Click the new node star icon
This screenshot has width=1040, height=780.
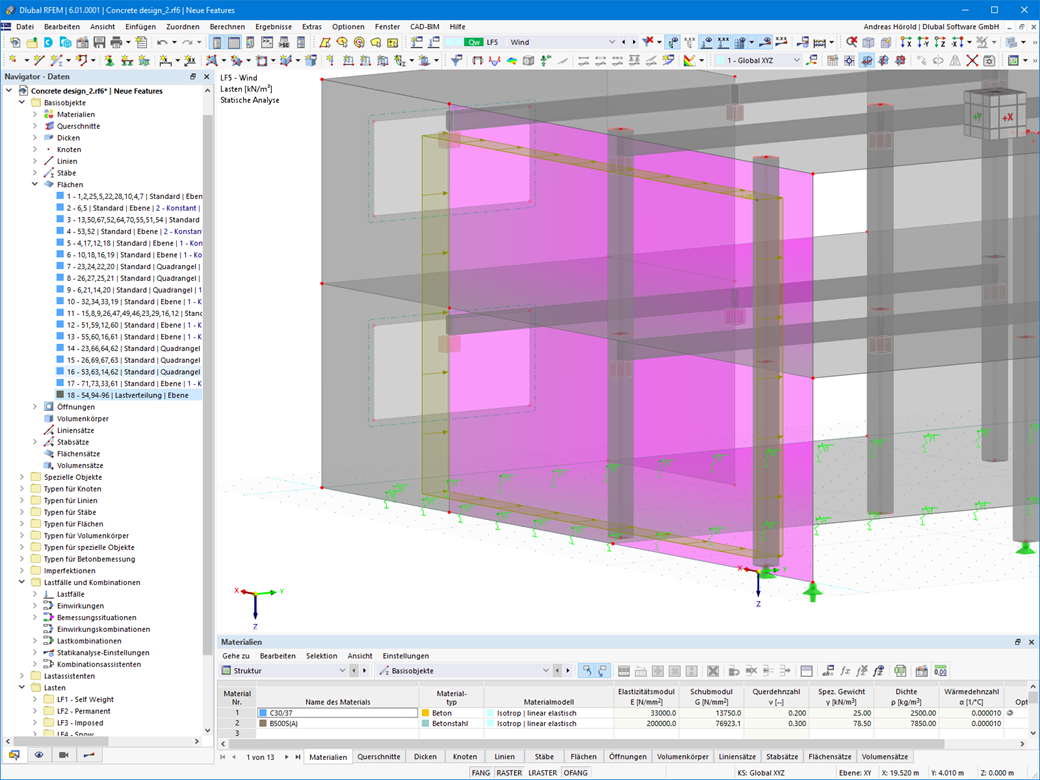pos(13,60)
